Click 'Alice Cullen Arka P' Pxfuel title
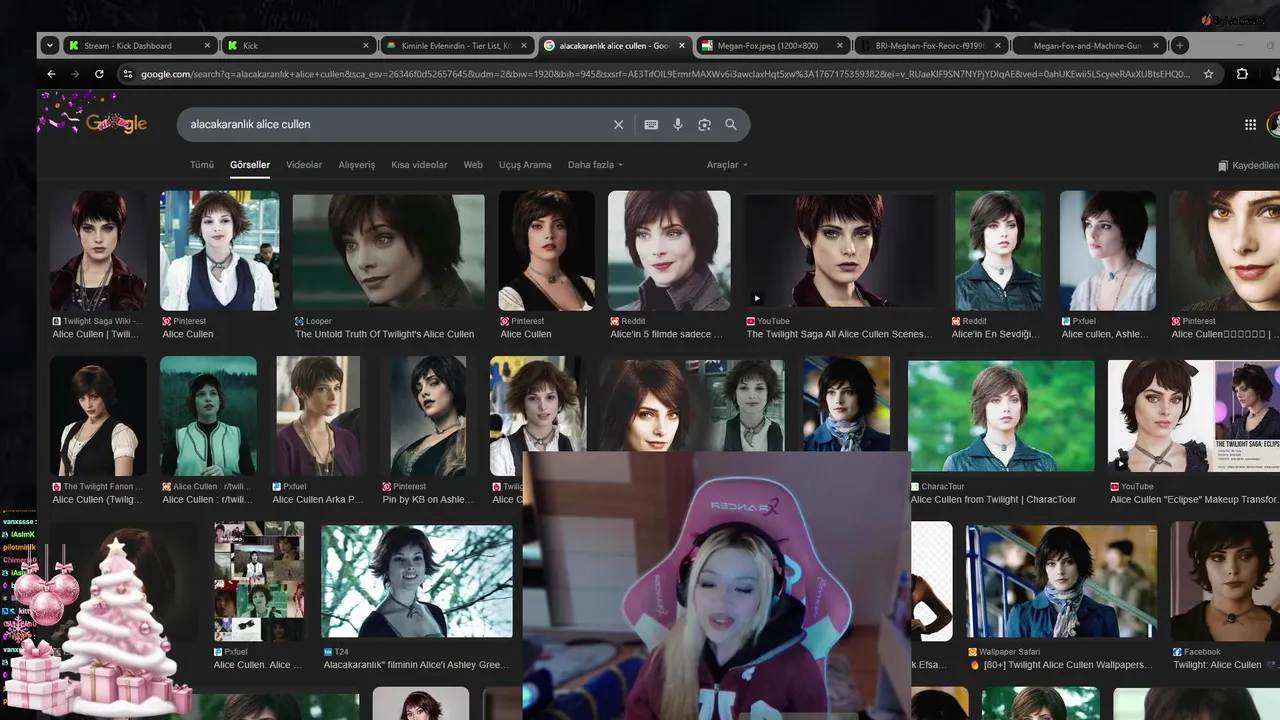The width and height of the screenshot is (1280, 720). pyautogui.click(x=317, y=500)
